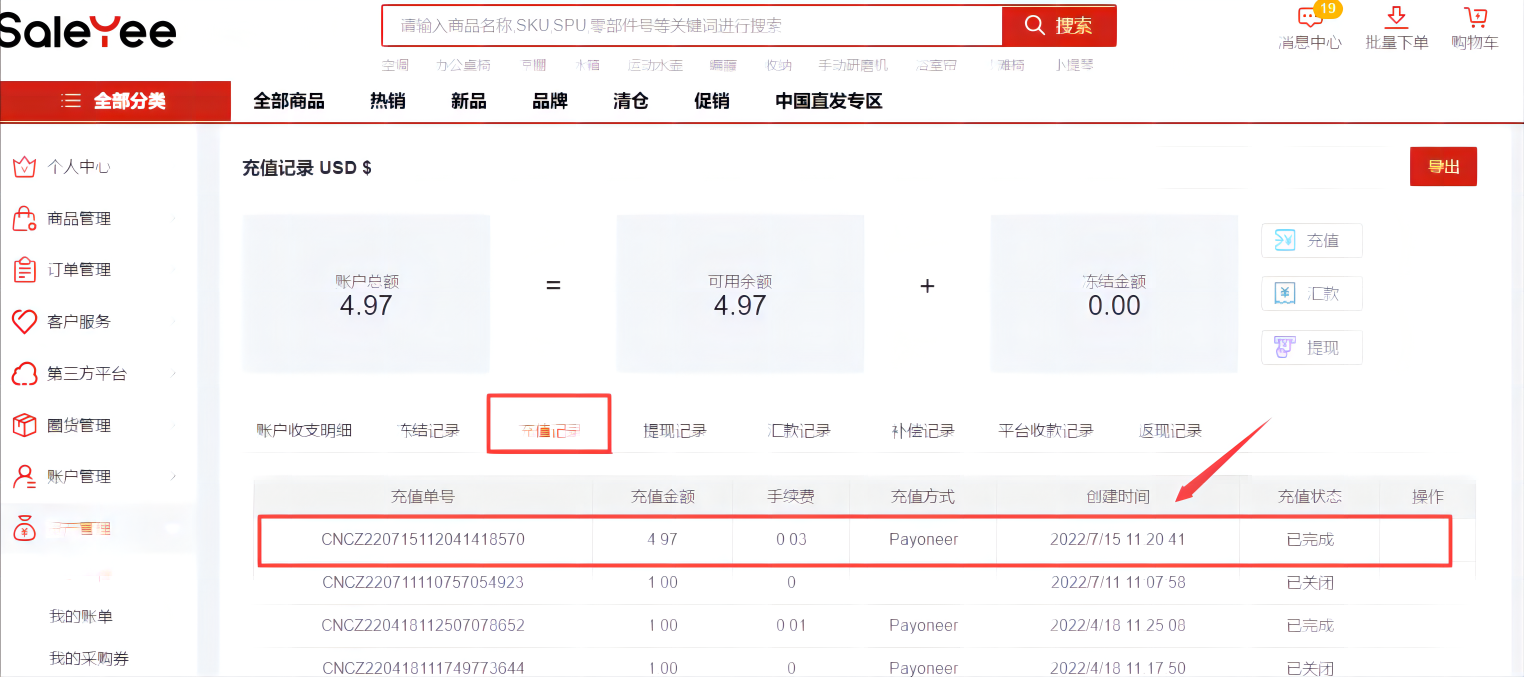Click the 充值 recharge button
The height and width of the screenshot is (677, 1524).
point(1312,240)
